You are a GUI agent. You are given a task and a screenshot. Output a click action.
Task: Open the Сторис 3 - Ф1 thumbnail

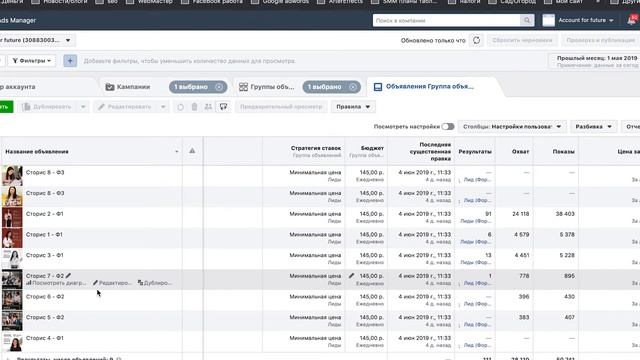tap(12, 259)
